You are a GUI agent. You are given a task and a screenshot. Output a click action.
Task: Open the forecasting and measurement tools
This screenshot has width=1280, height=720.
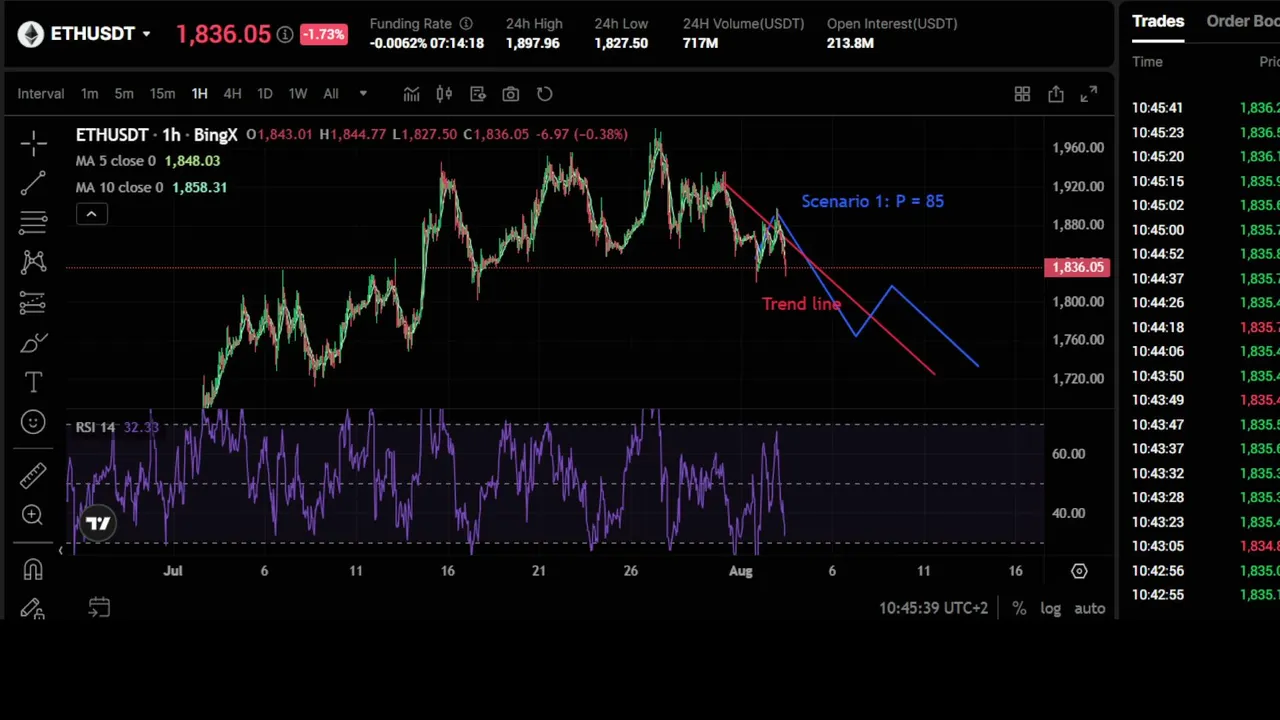click(x=33, y=302)
